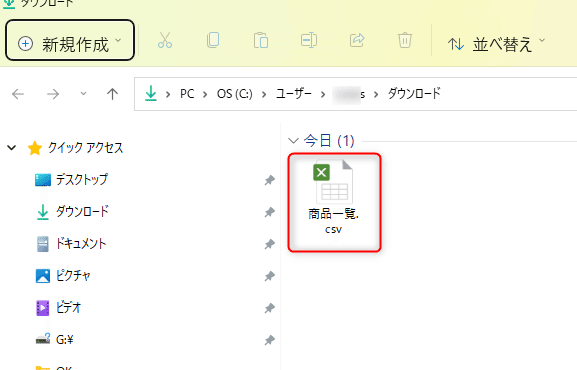
Task: Click the Copy icon in toolbar
Action: [213, 40]
